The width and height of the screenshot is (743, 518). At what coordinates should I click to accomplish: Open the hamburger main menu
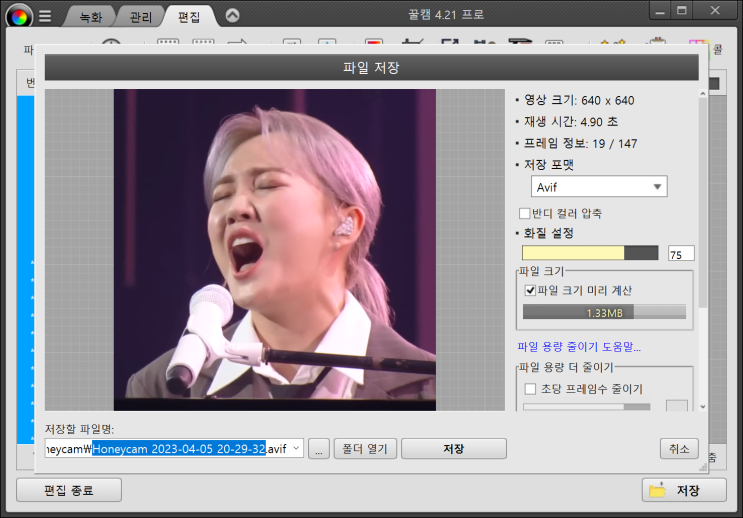45,16
